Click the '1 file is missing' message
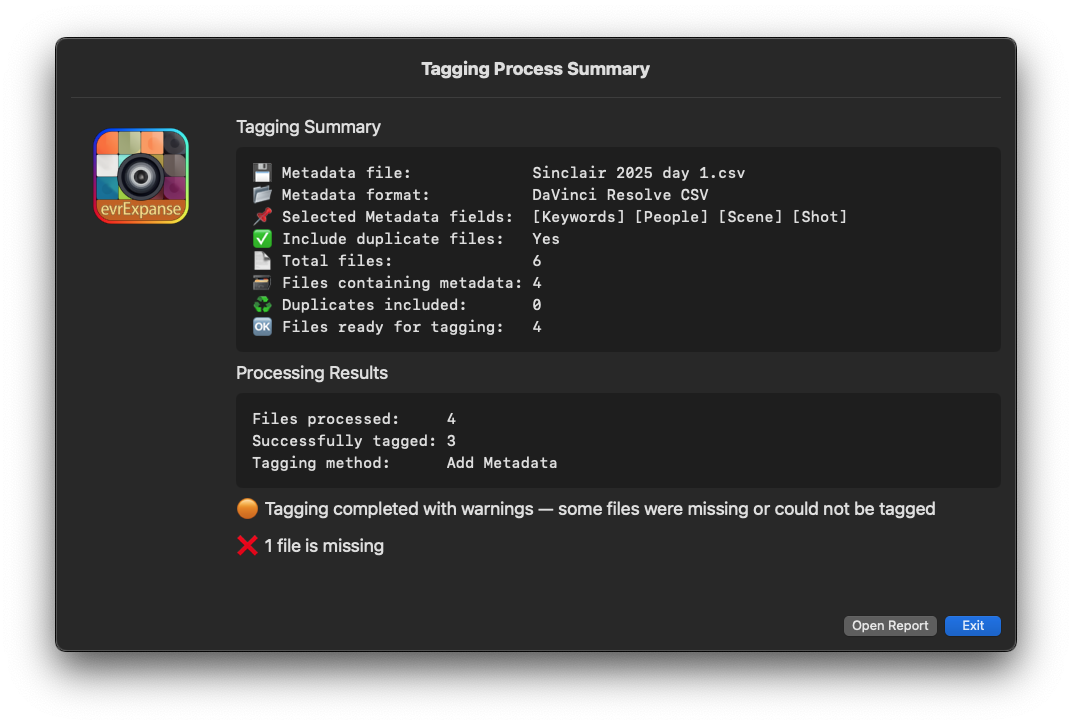 pos(324,546)
